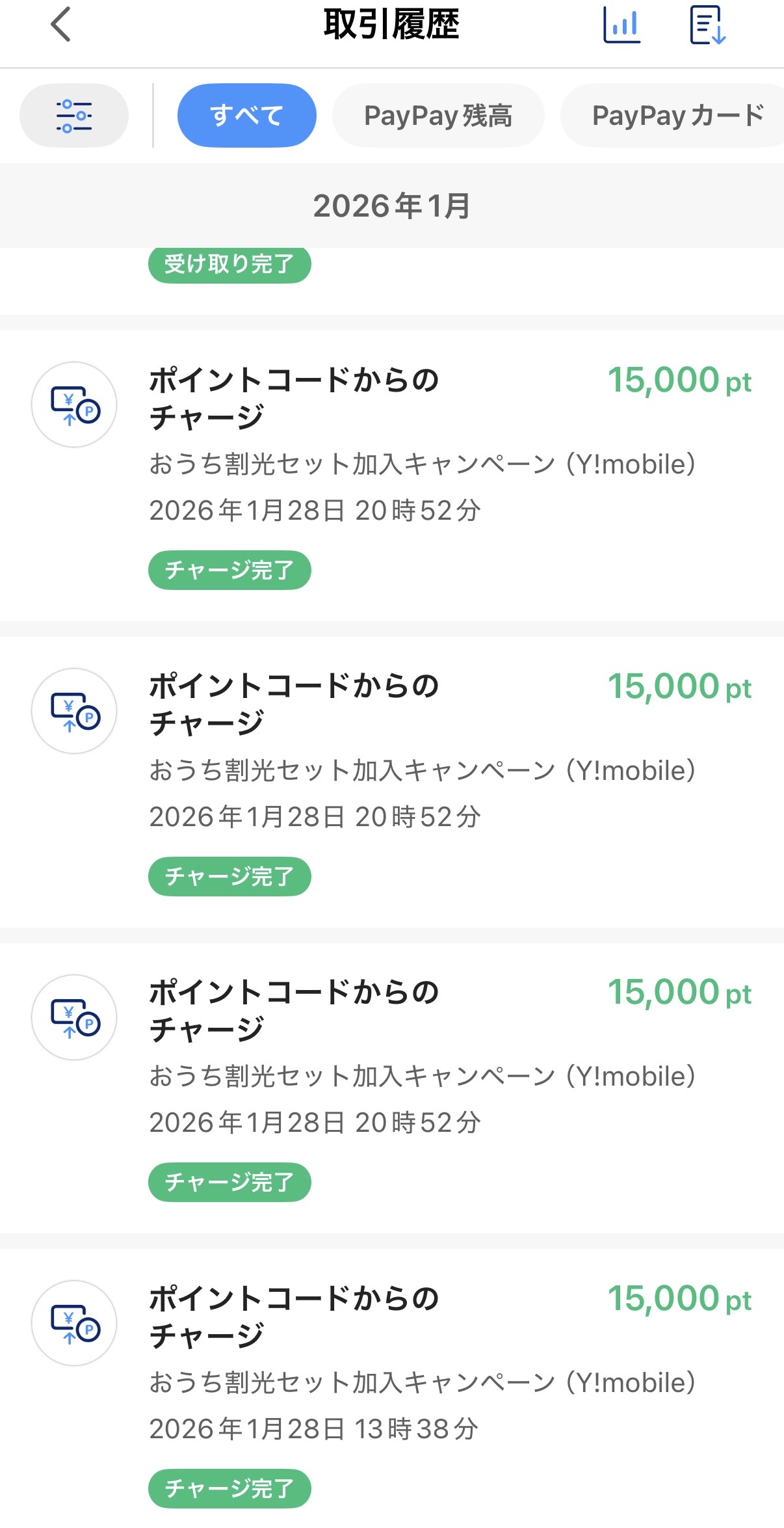Viewport: 784px width, 1528px height.
Task: Tap the 受け取り完了 status badge
Action: pos(229,265)
